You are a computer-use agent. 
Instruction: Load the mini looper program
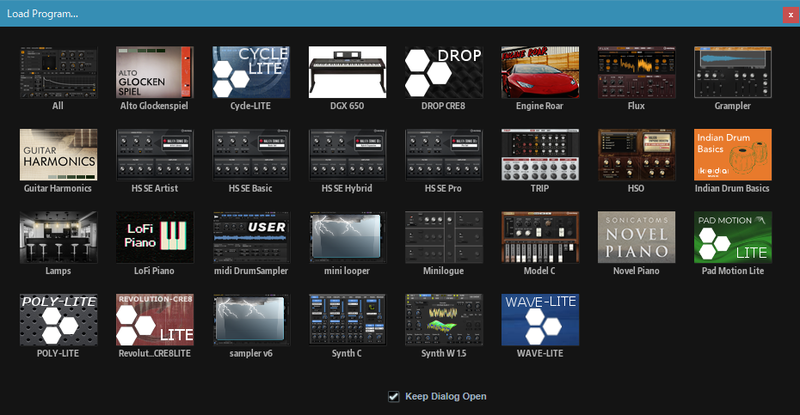pyautogui.click(x=347, y=237)
